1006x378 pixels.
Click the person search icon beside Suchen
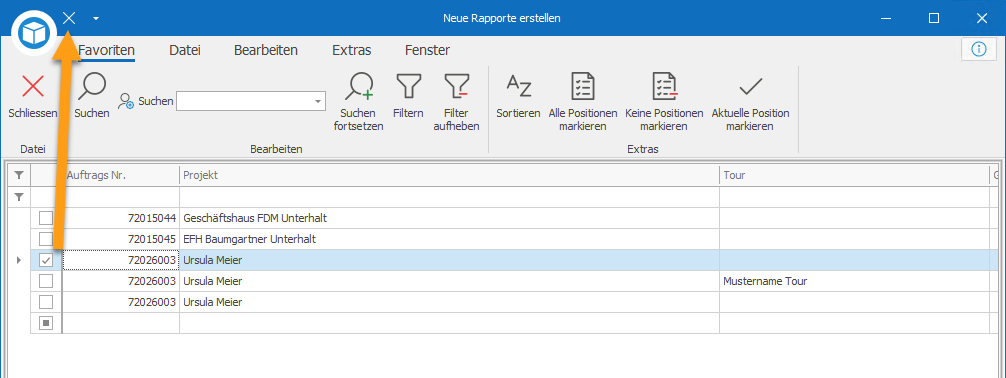pyautogui.click(x=126, y=101)
